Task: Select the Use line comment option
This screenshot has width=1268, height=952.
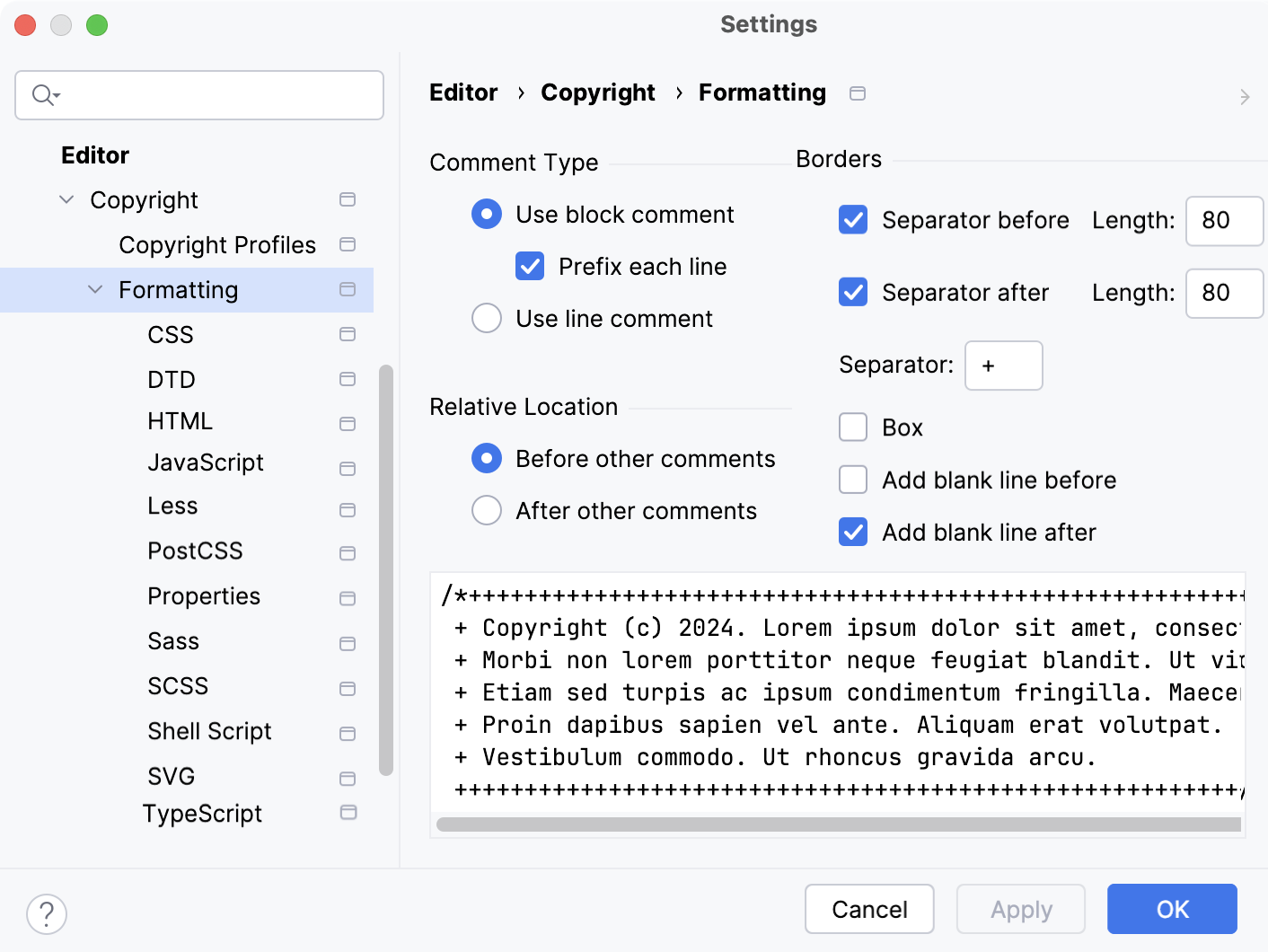Action: [486, 318]
